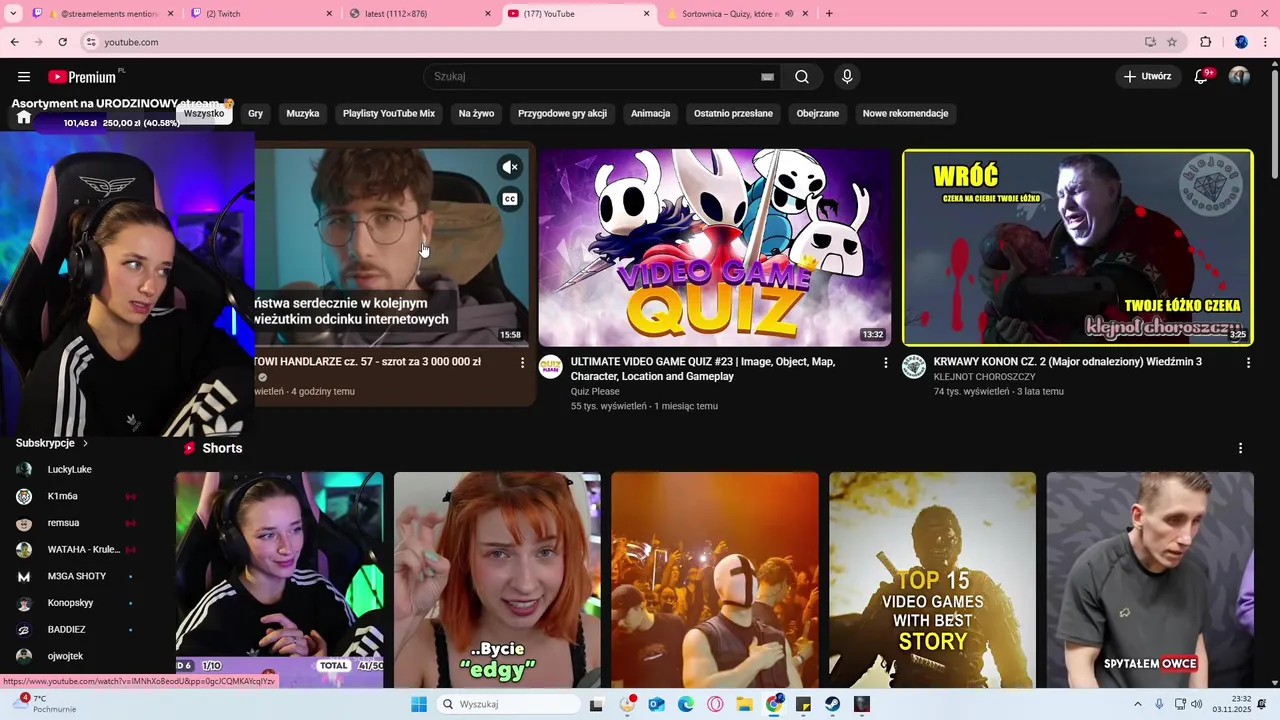Open the Shorts shelf more options

pyautogui.click(x=1240, y=448)
